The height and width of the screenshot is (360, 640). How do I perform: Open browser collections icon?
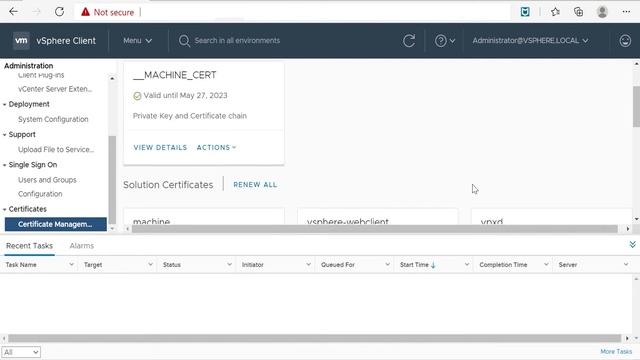(578, 12)
